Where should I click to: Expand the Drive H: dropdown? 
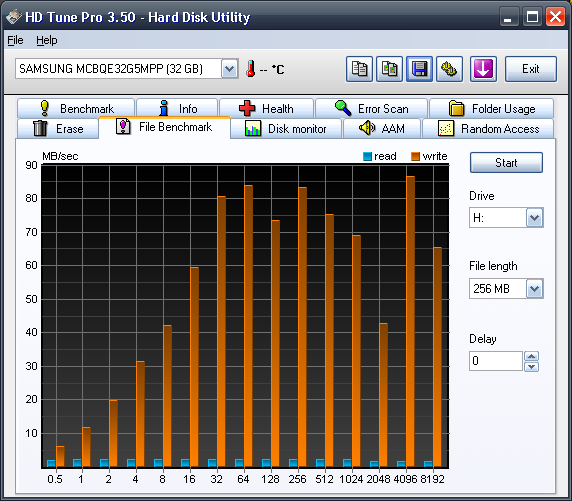tap(534, 218)
